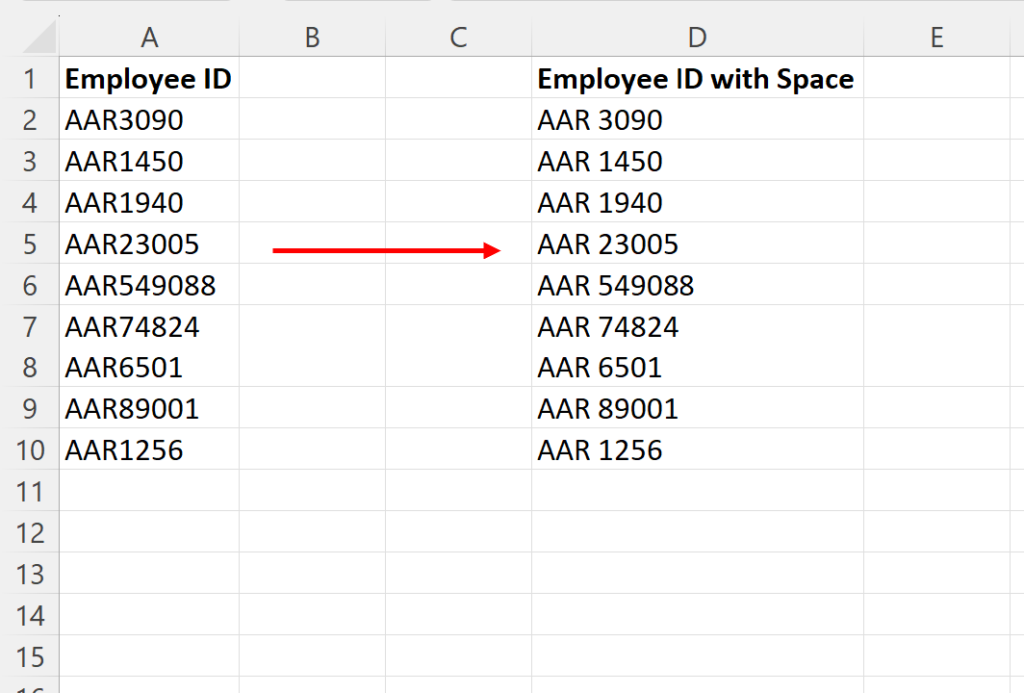Select cell containing AAR 89001

click(696, 408)
